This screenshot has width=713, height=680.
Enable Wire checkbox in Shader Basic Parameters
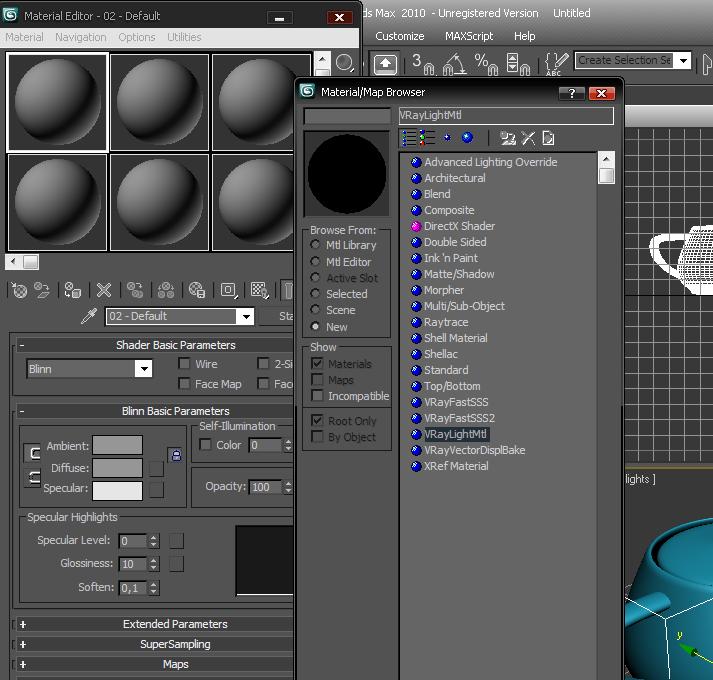[x=184, y=363]
